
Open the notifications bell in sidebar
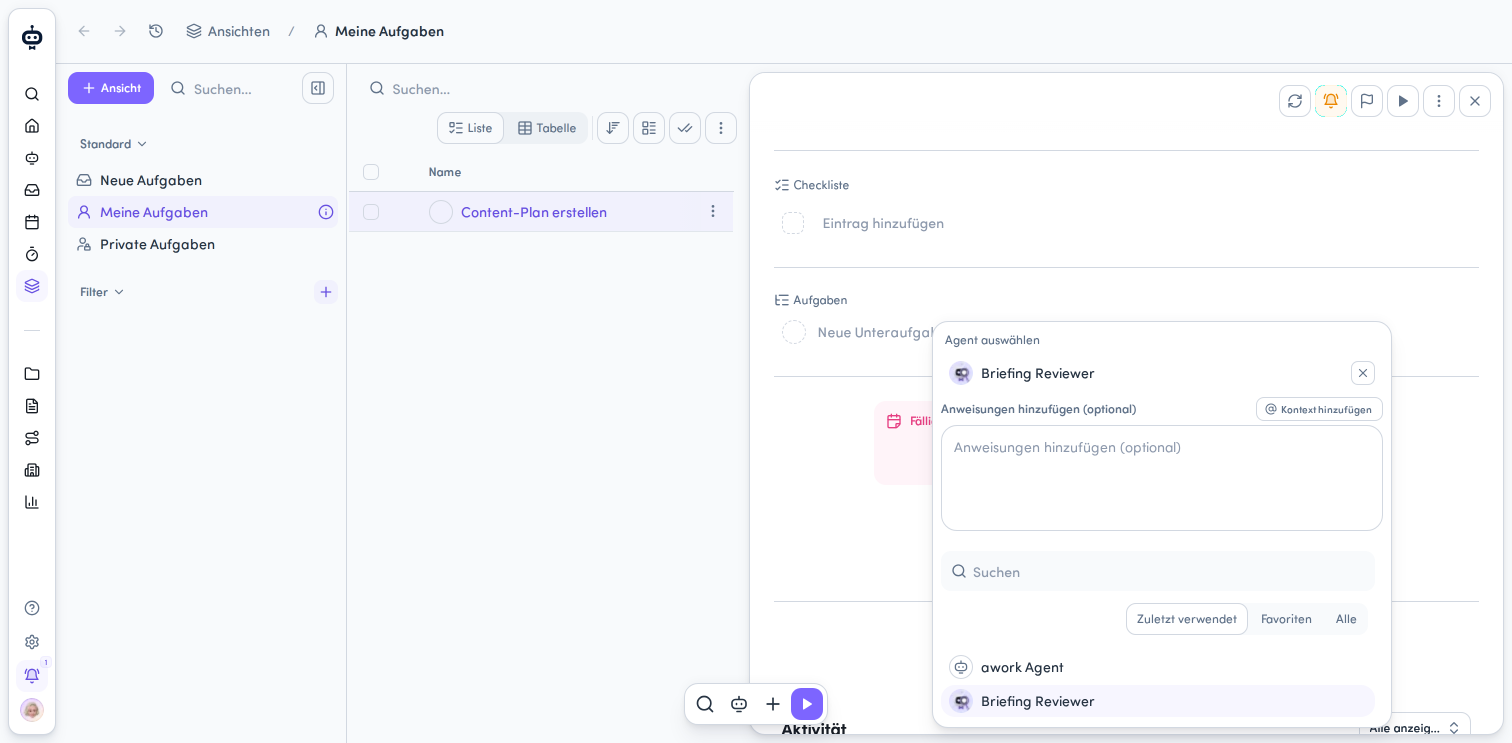tap(32, 676)
